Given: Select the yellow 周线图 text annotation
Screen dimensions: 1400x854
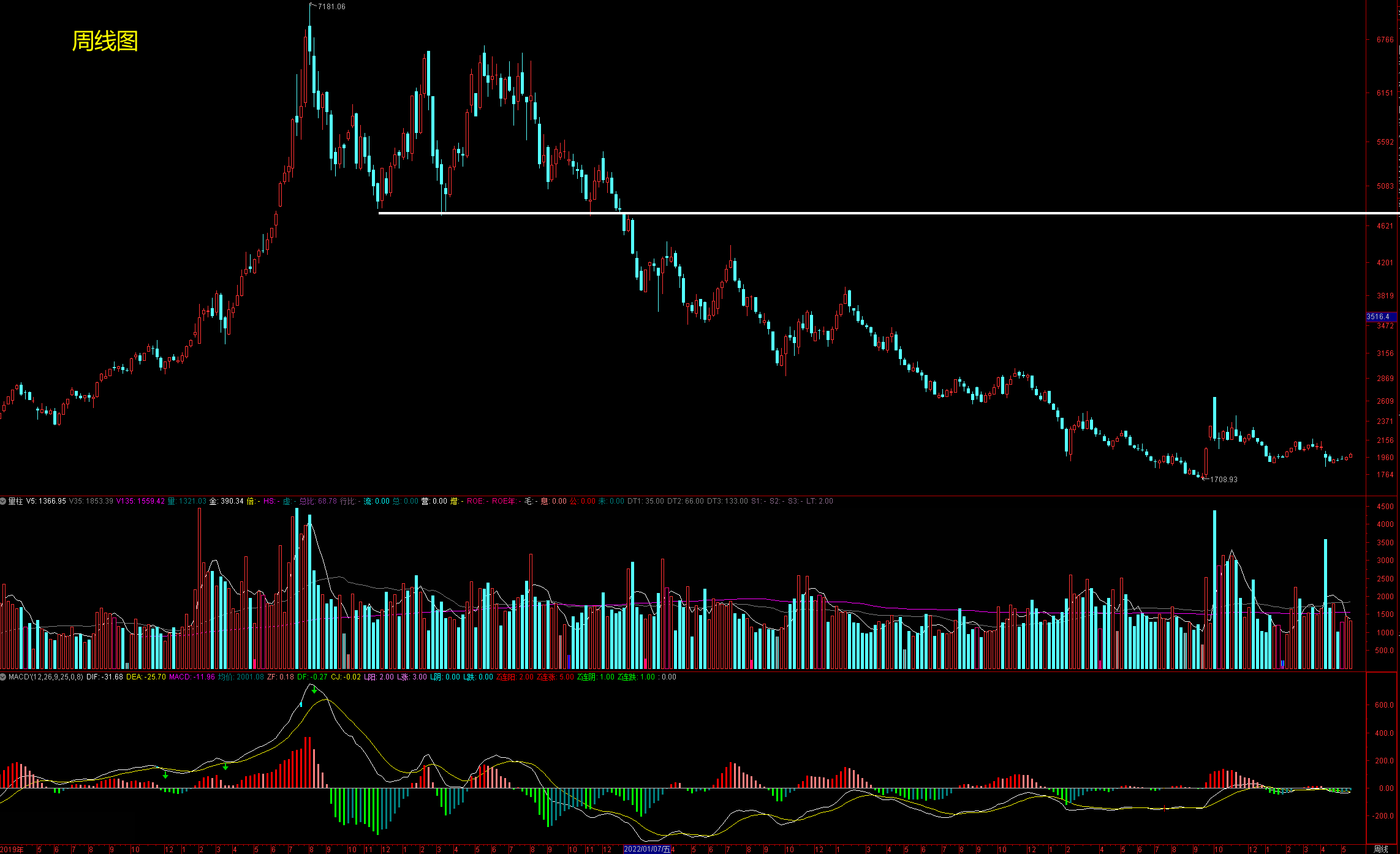Looking at the screenshot, I should (105, 41).
